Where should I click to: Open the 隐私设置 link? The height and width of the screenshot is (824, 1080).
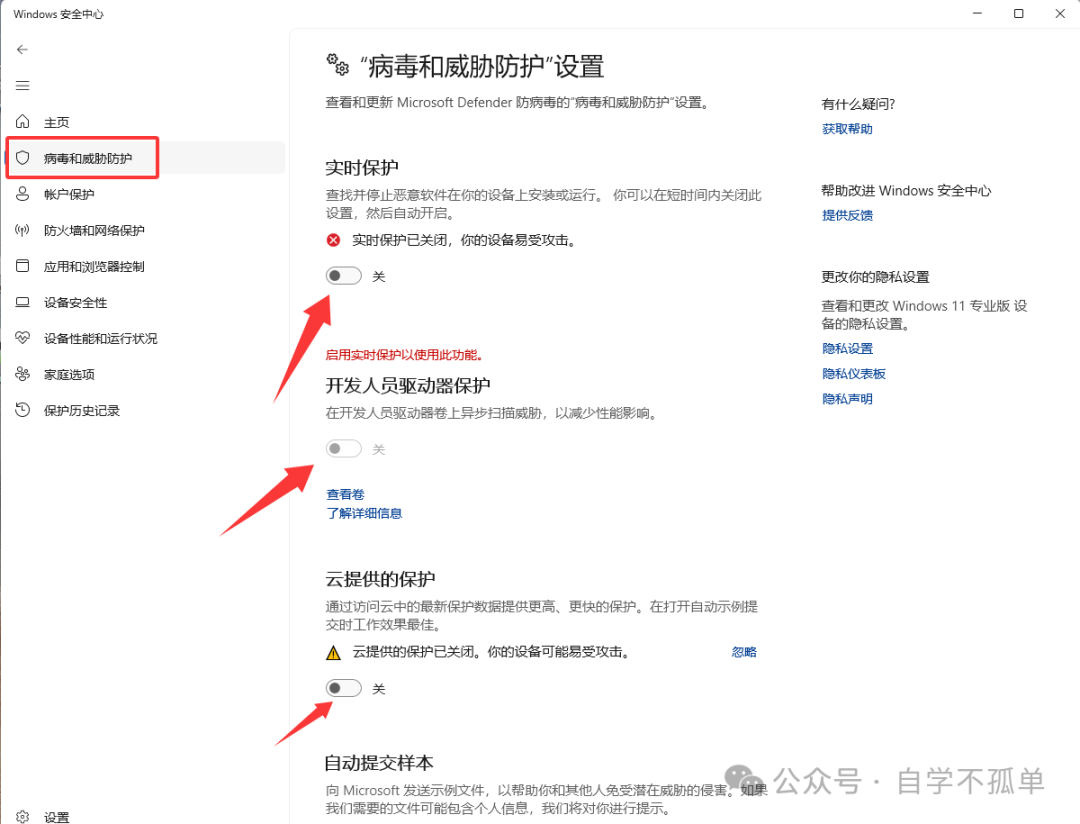pyautogui.click(x=847, y=349)
